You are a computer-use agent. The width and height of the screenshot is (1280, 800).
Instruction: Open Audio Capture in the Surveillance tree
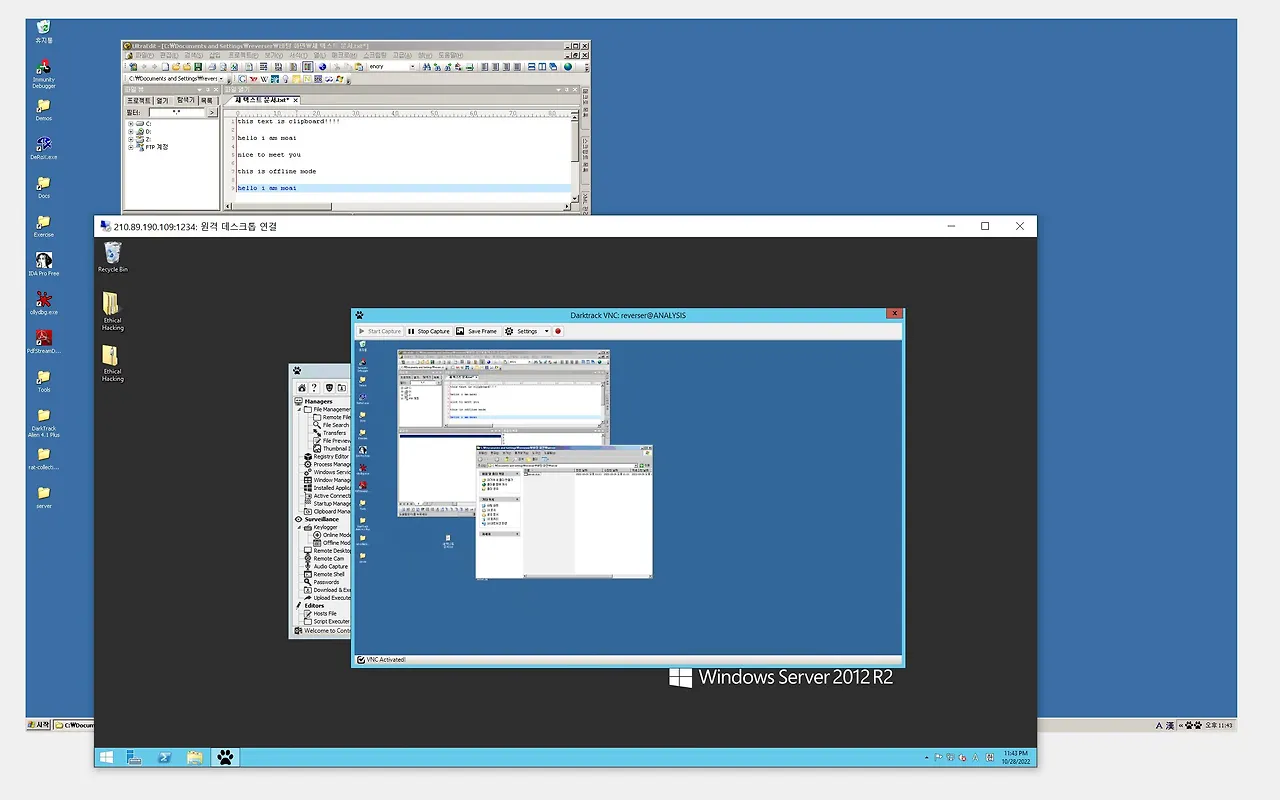click(326, 566)
